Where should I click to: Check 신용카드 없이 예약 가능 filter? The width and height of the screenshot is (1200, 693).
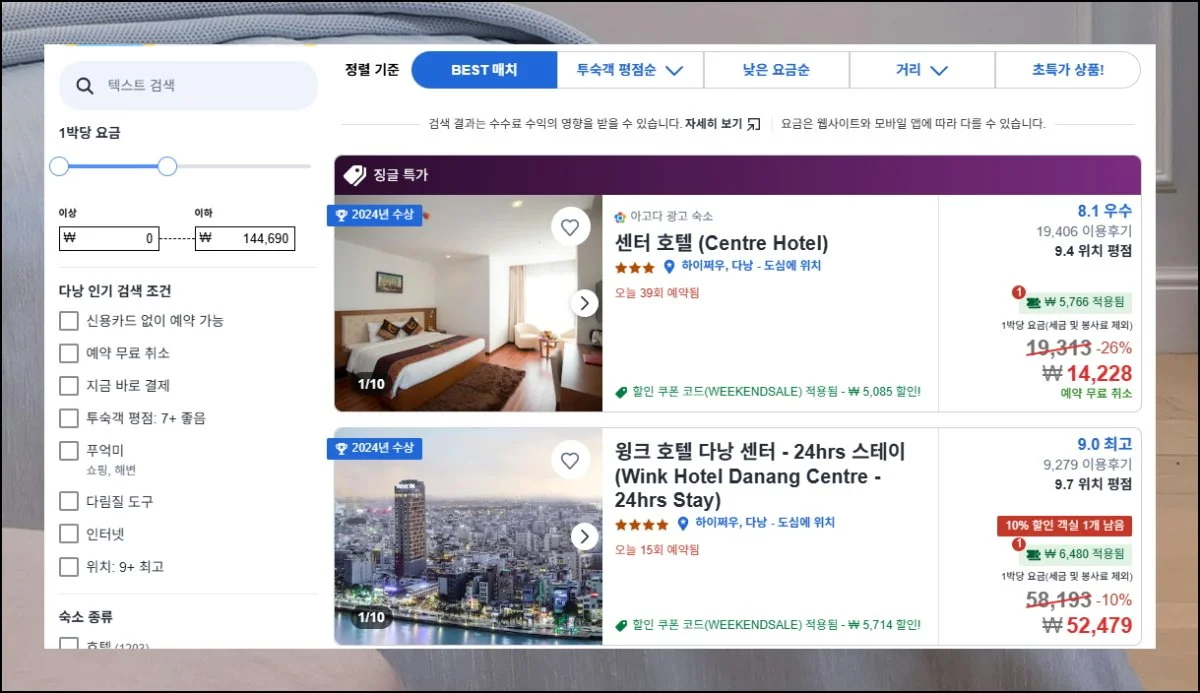click(68, 321)
